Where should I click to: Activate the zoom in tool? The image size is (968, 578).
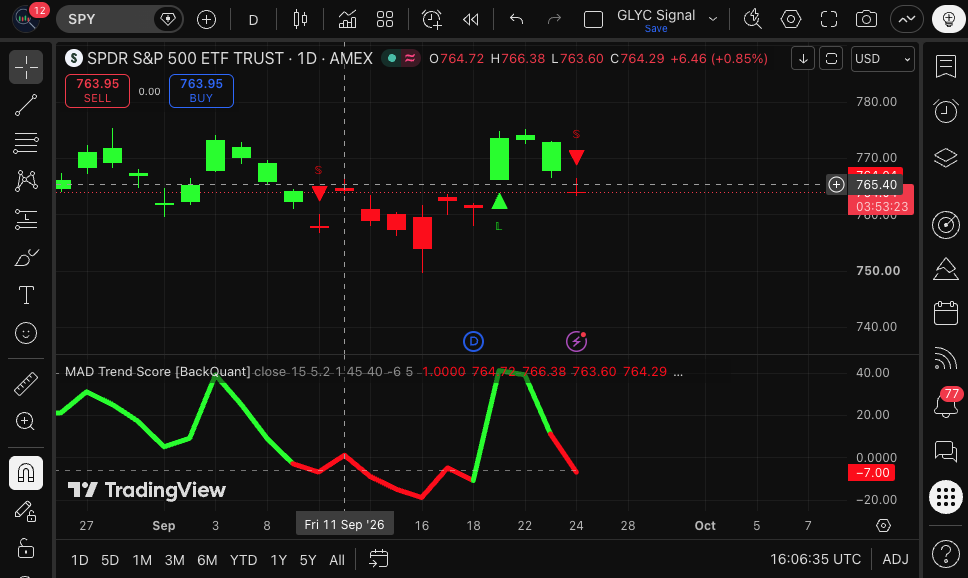26,422
